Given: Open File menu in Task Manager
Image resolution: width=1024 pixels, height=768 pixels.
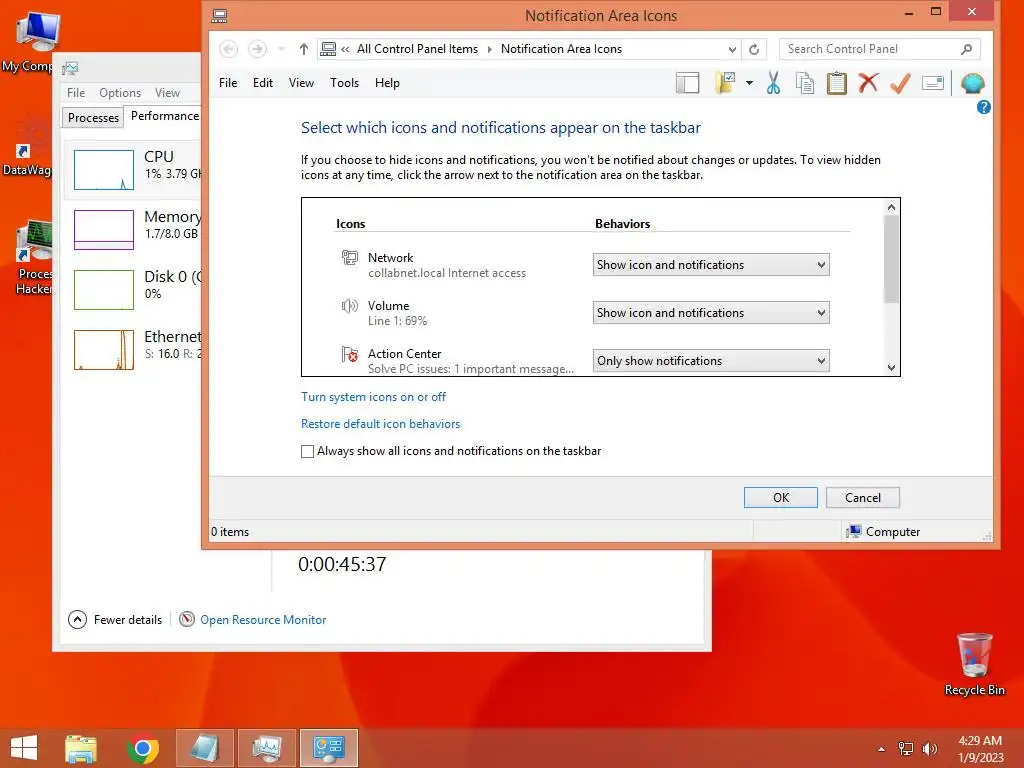Looking at the screenshot, I should click(x=76, y=93).
